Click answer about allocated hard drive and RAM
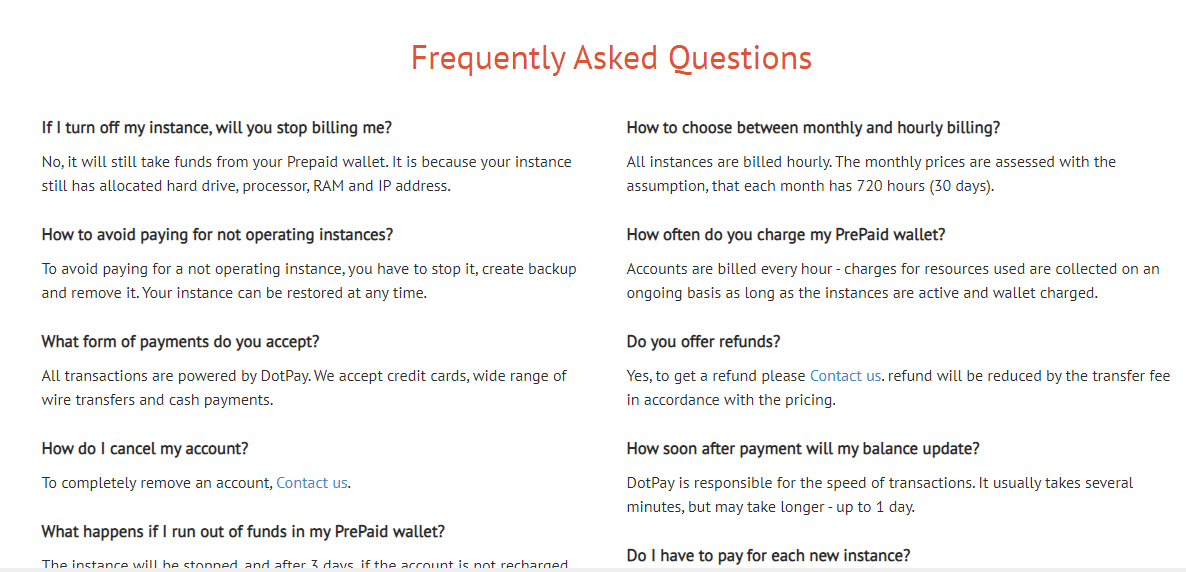 point(306,173)
